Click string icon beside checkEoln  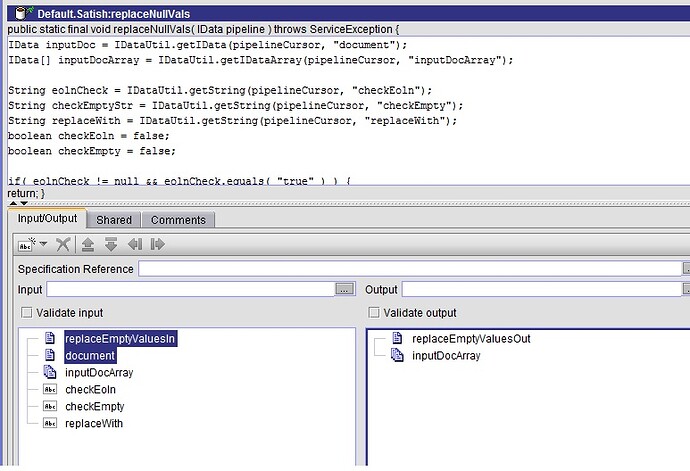tap(50, 389)
